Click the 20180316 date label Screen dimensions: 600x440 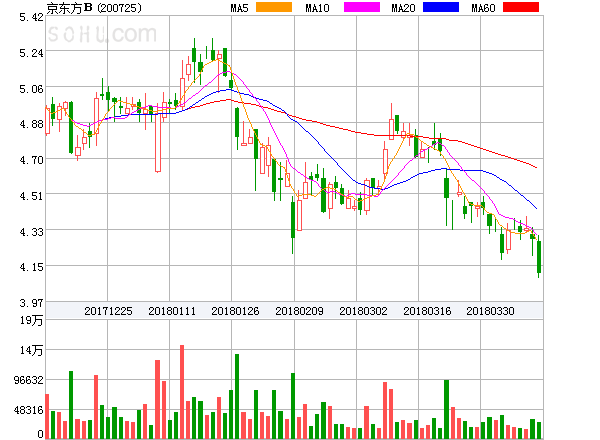(x=427, y=311)
